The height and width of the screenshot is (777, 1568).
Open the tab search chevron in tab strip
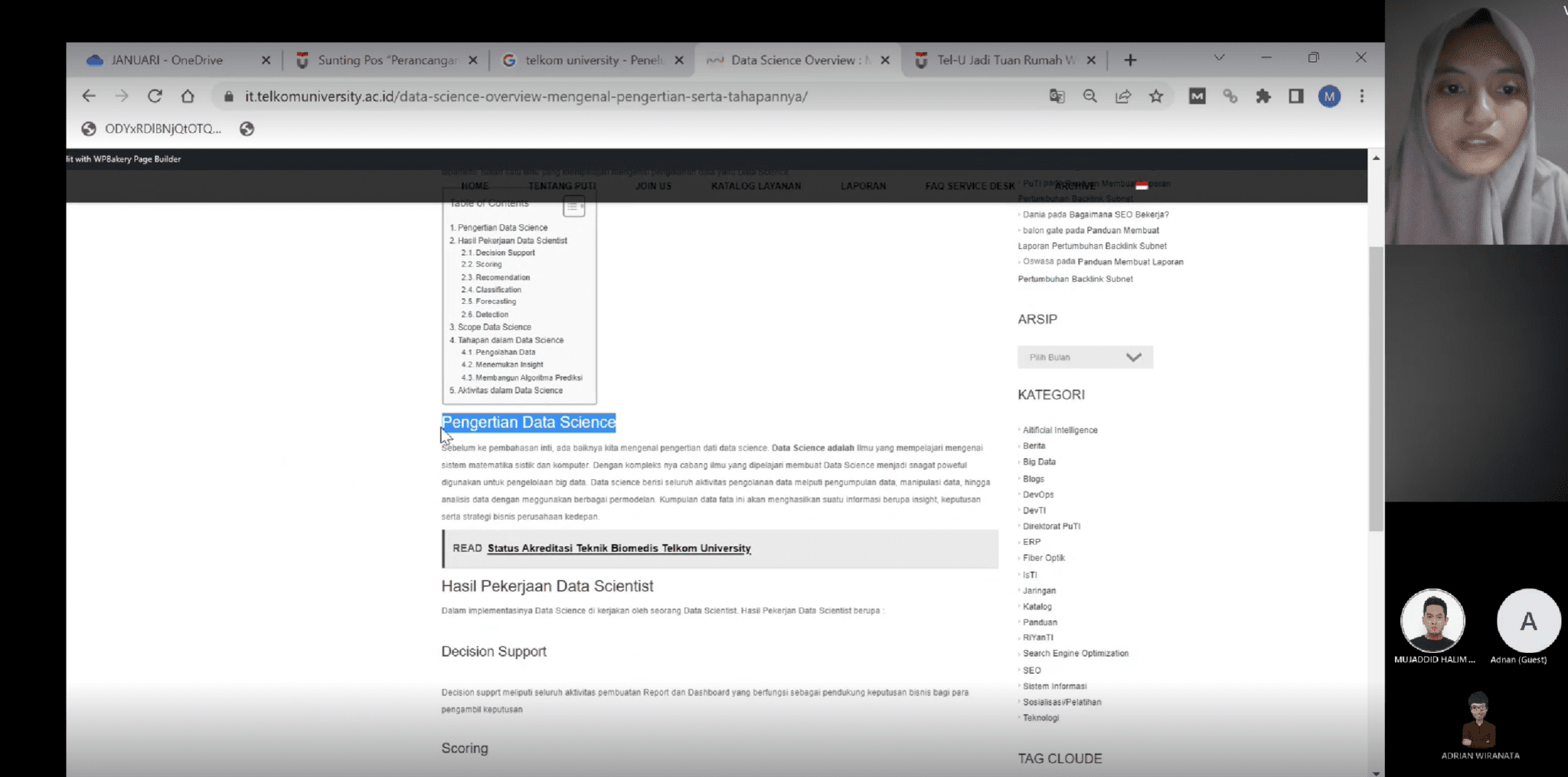[x=1219, y=57]
